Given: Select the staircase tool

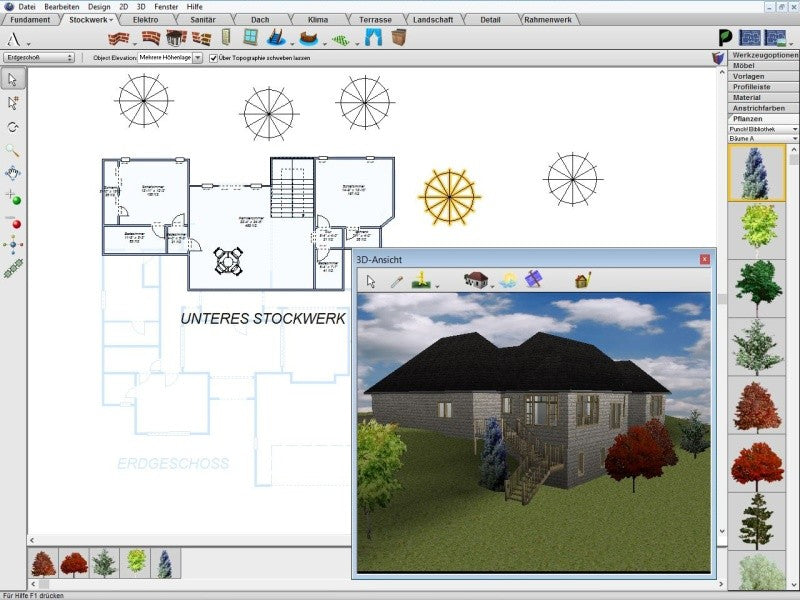Looking at the screenshot, I should coord(276,38).
